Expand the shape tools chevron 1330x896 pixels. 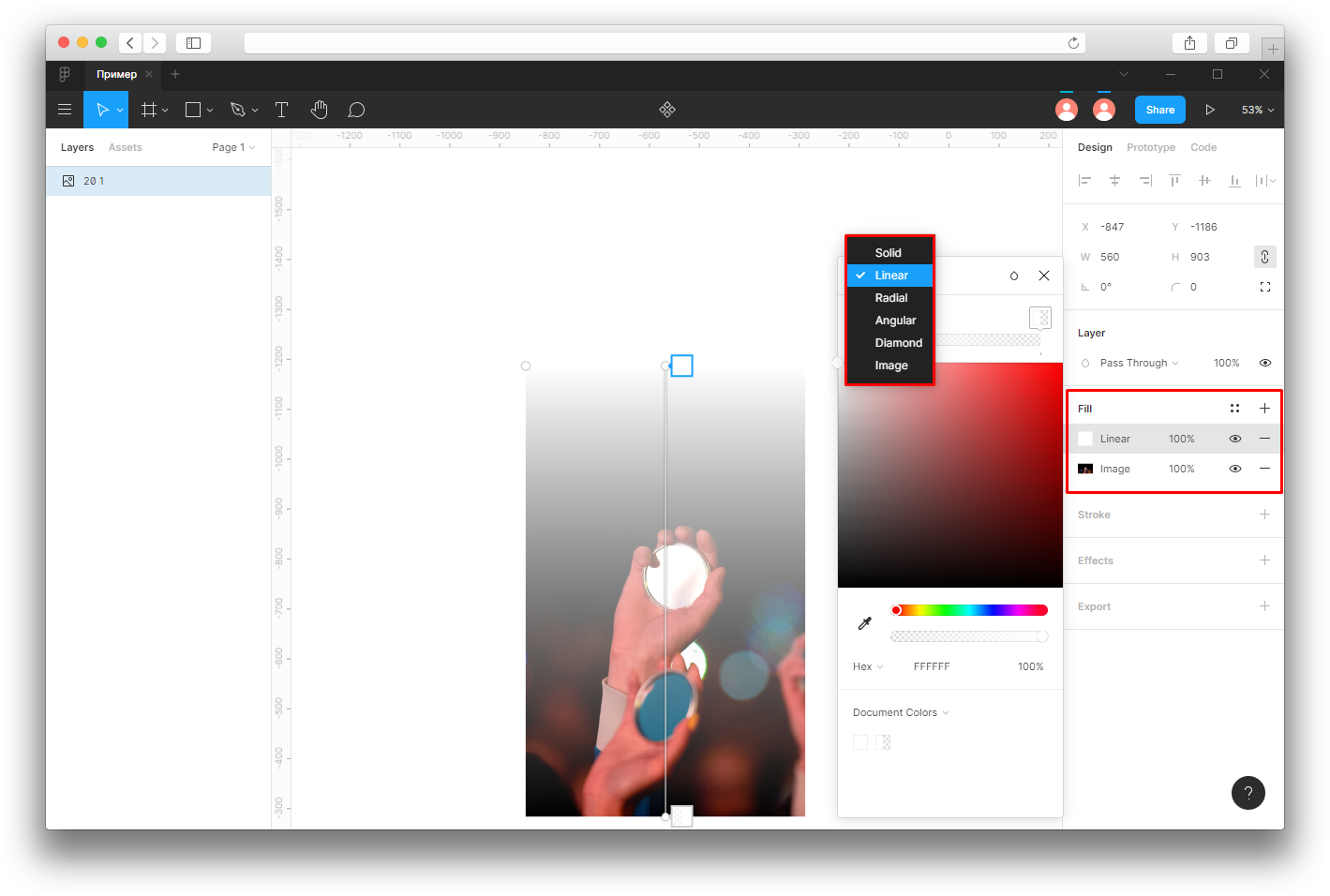(210, 111)
